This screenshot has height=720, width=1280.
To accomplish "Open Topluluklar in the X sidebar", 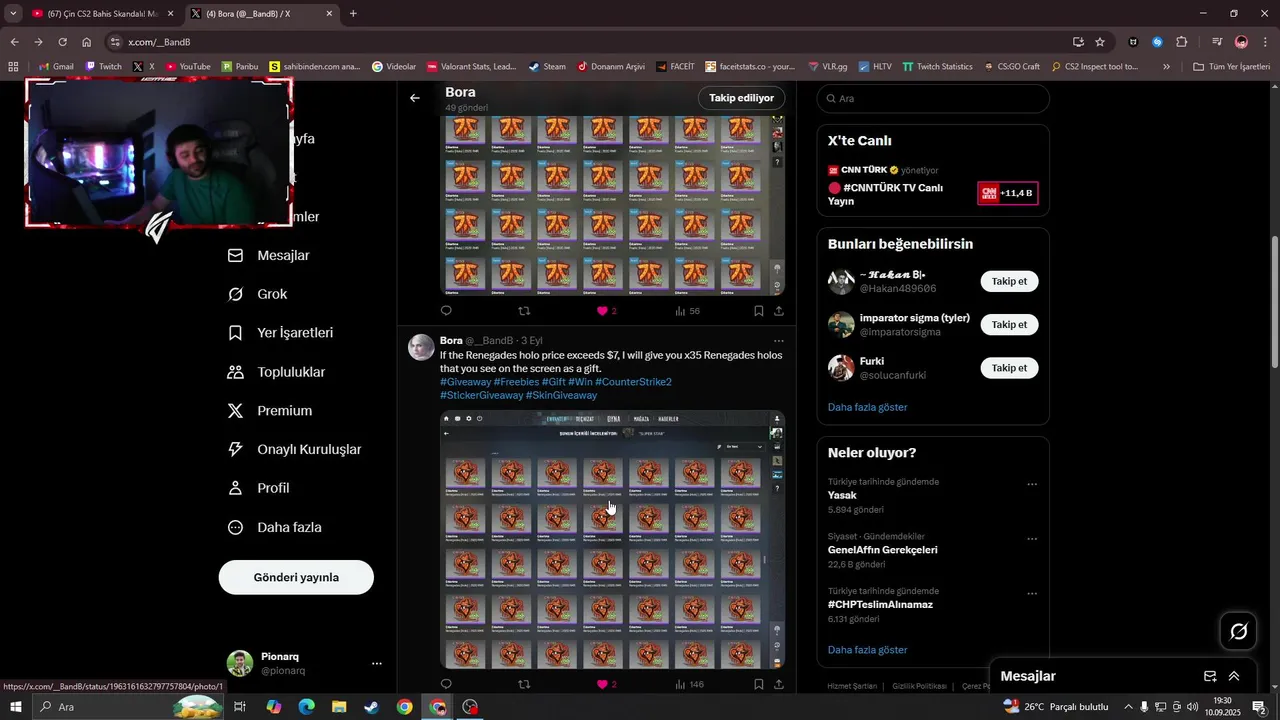I will [276, 372].
